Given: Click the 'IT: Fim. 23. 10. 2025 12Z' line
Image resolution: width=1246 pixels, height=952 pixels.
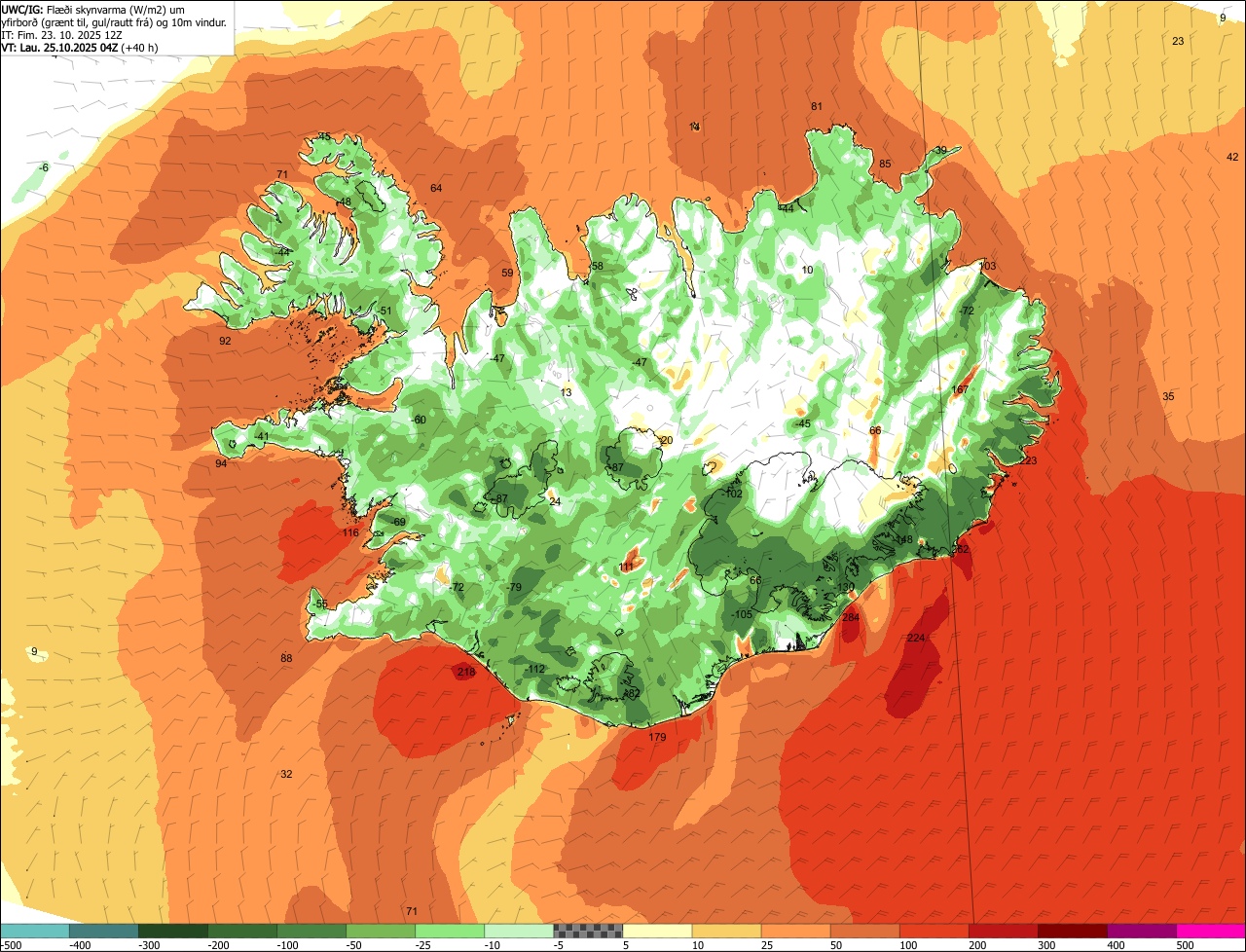Looking at the screenshot, I should (61, 34).
